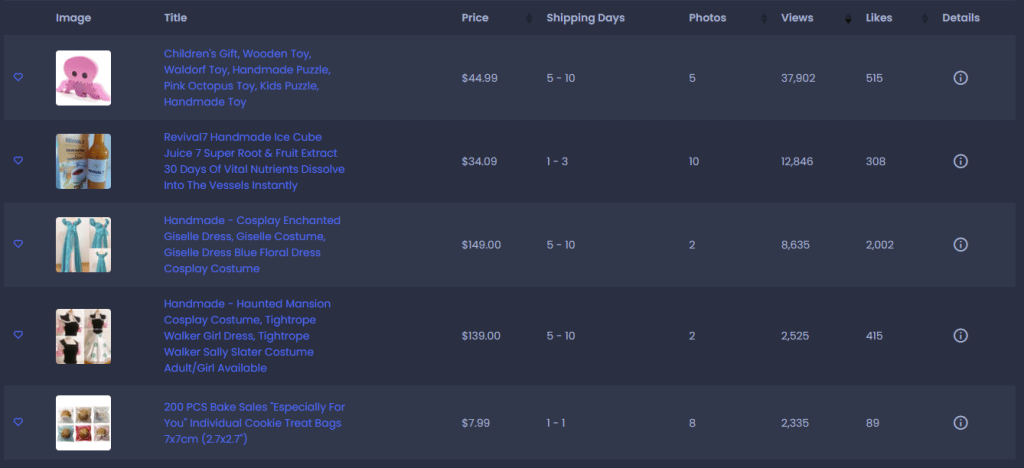This screenshot has width=1024, height=468.
Task: Open details info for Giselle Dress listing
Action: (960, 245)
